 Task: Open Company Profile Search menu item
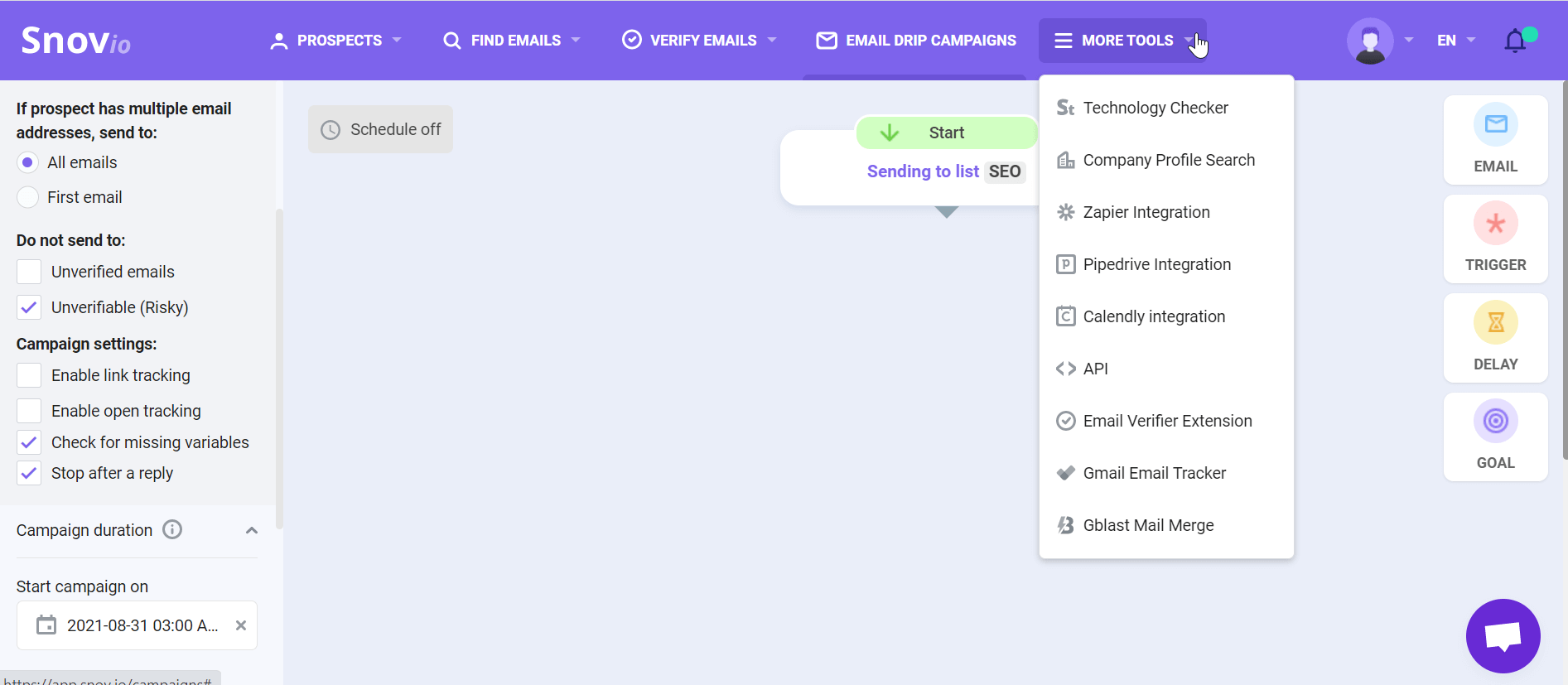coord(1166,160)
